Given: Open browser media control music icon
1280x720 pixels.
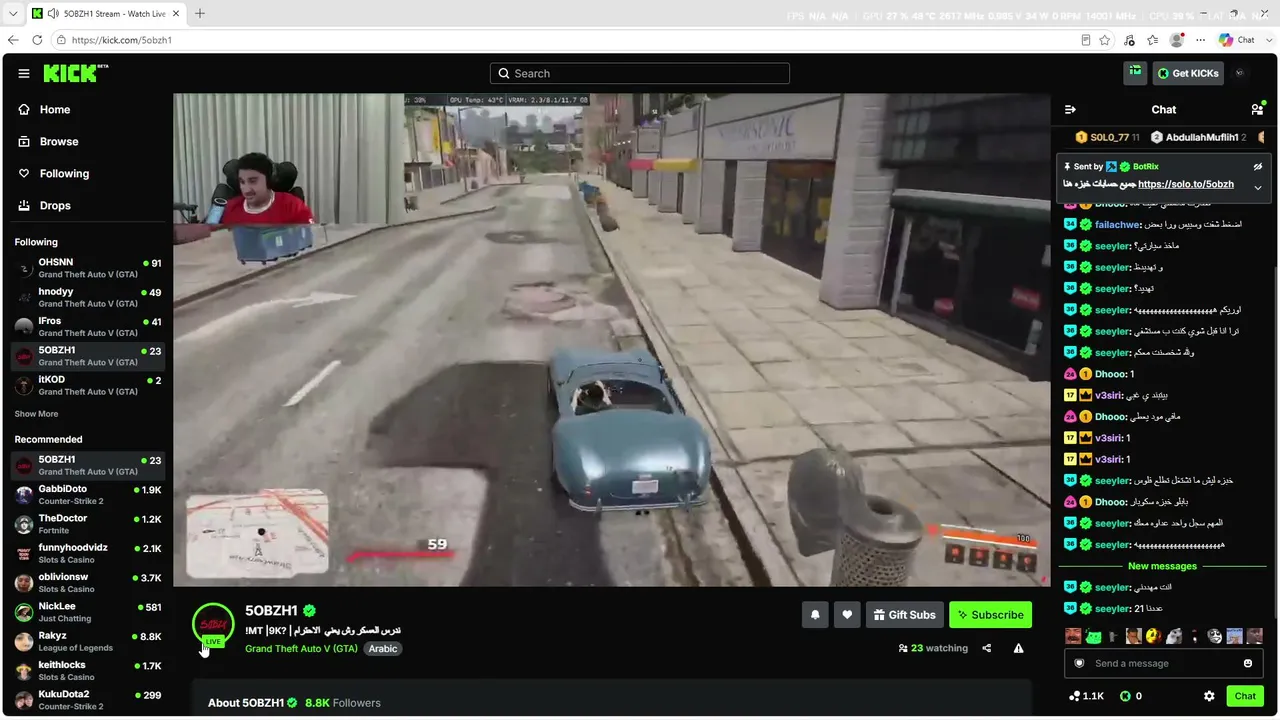Looking at the screenshot, I should click(1129, 40).
